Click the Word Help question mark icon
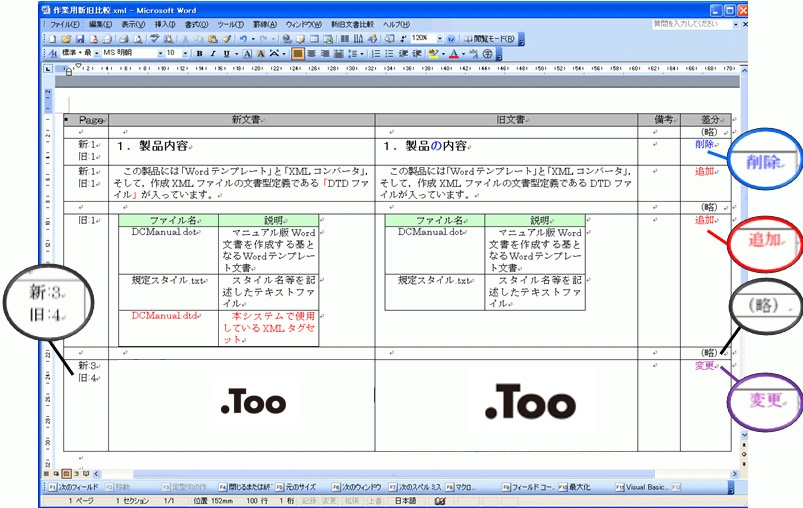Viewport: 803px width, 508px height. (x=451, y=39)
